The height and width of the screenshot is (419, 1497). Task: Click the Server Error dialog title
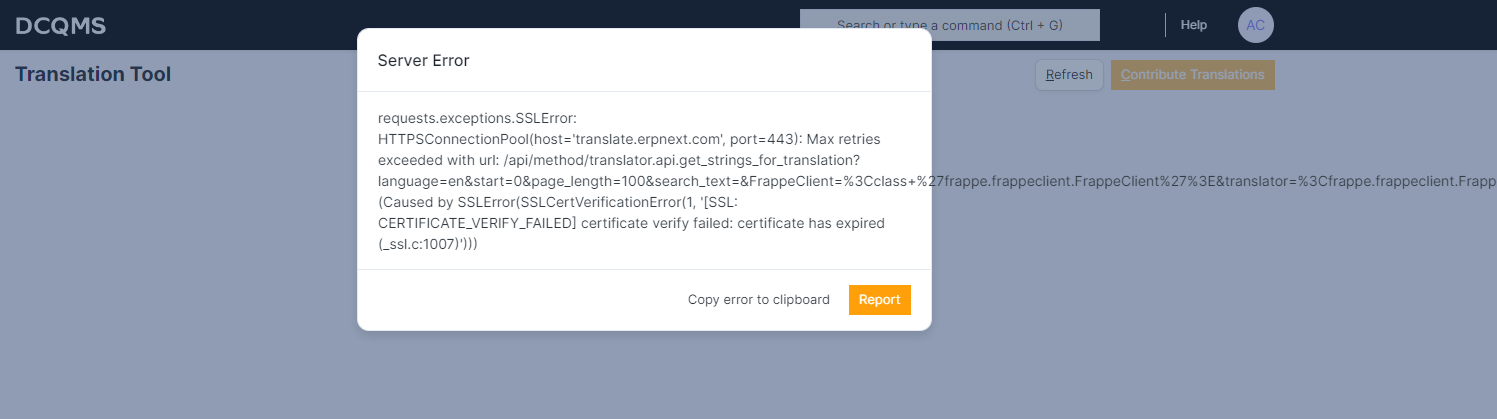423,60
